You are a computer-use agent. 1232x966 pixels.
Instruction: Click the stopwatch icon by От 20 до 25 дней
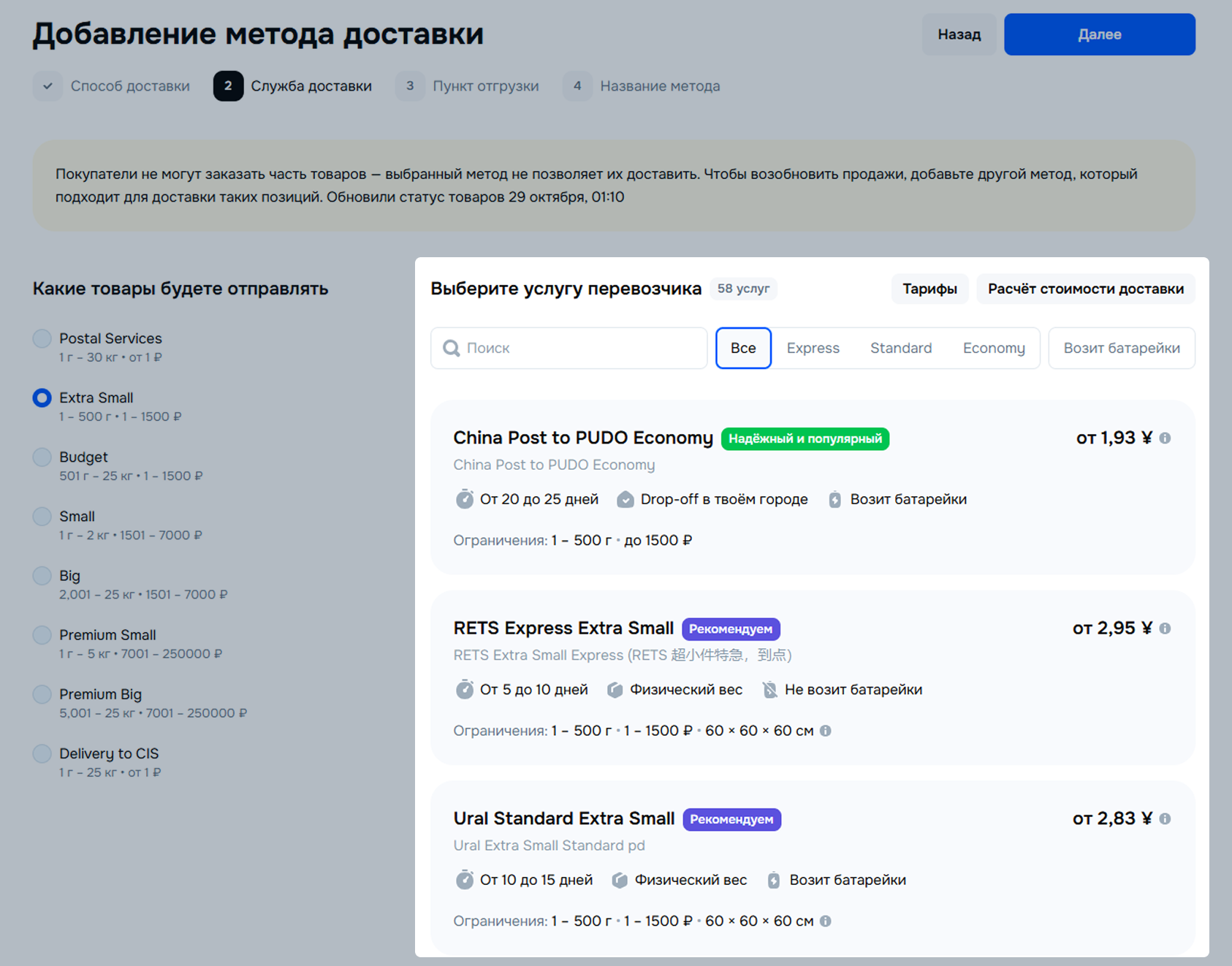(465, 500)
